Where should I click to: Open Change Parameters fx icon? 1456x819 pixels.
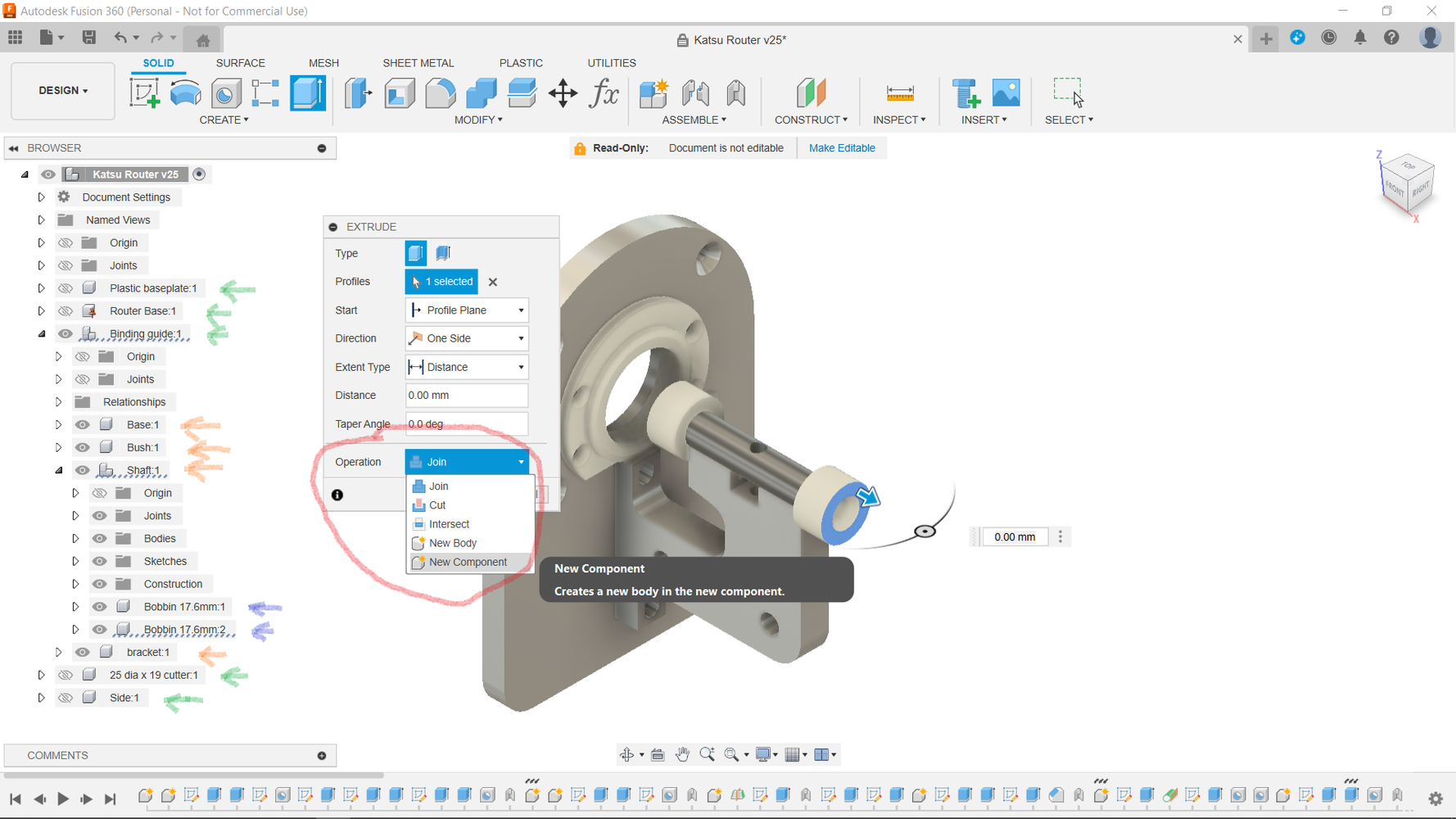click(x=604, y=93)
